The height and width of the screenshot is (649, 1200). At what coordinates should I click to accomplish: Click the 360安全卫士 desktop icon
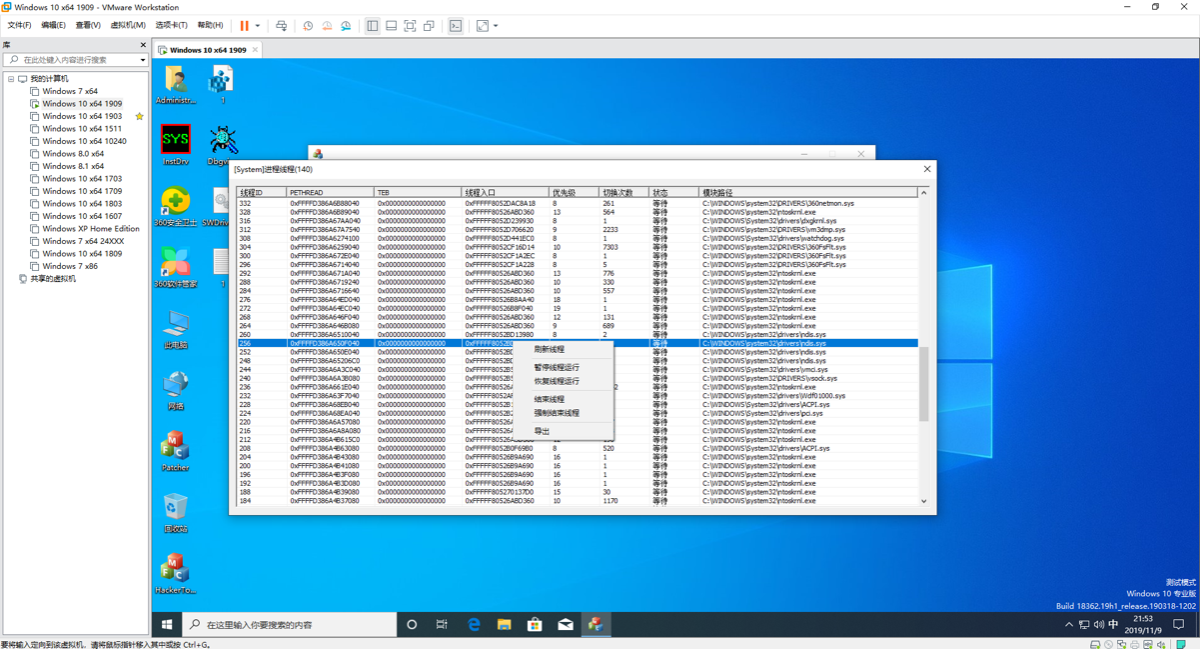tap(176, 207)
